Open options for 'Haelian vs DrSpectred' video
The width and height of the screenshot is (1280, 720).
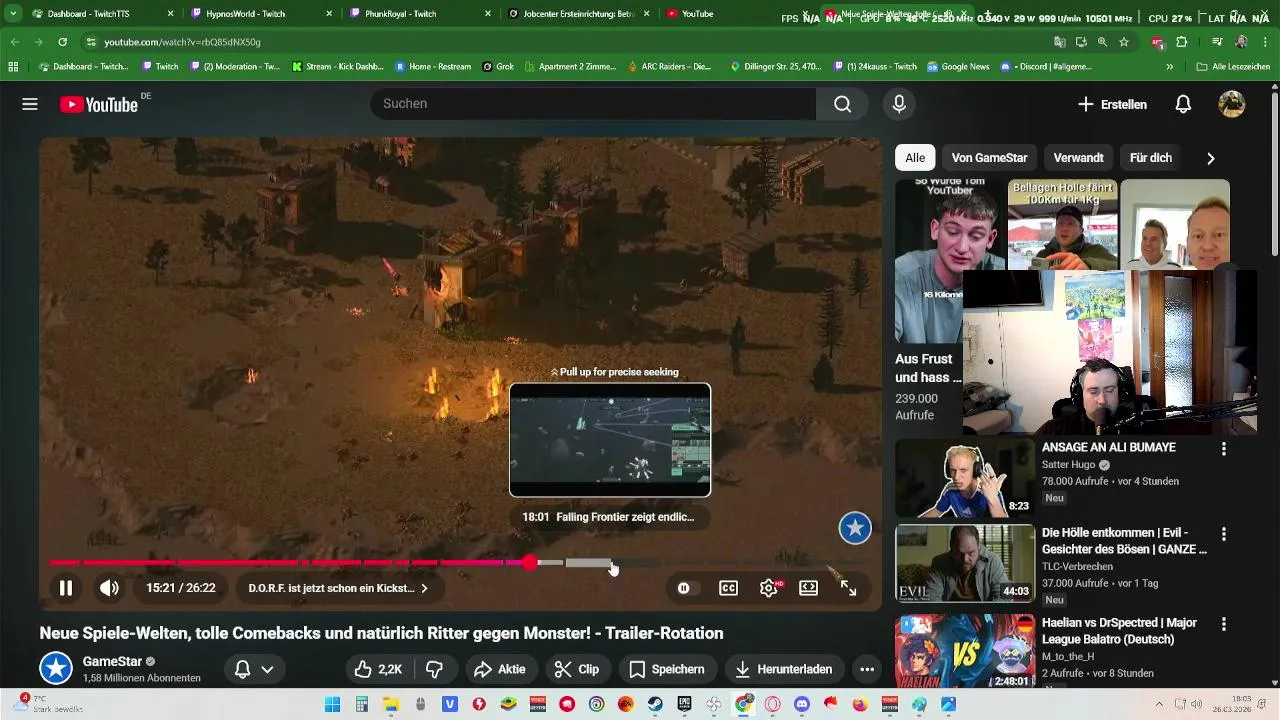[x=1223, y=624]
